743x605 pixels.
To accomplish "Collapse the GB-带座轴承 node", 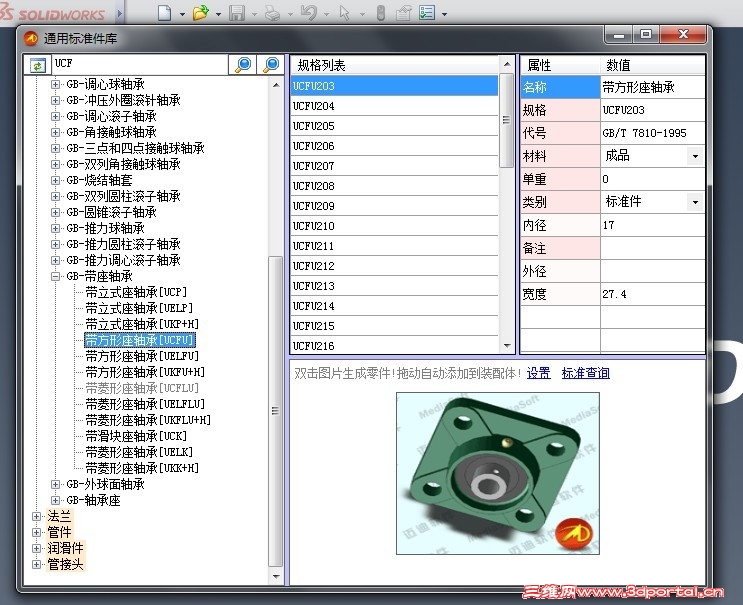I will coord(55,276).
